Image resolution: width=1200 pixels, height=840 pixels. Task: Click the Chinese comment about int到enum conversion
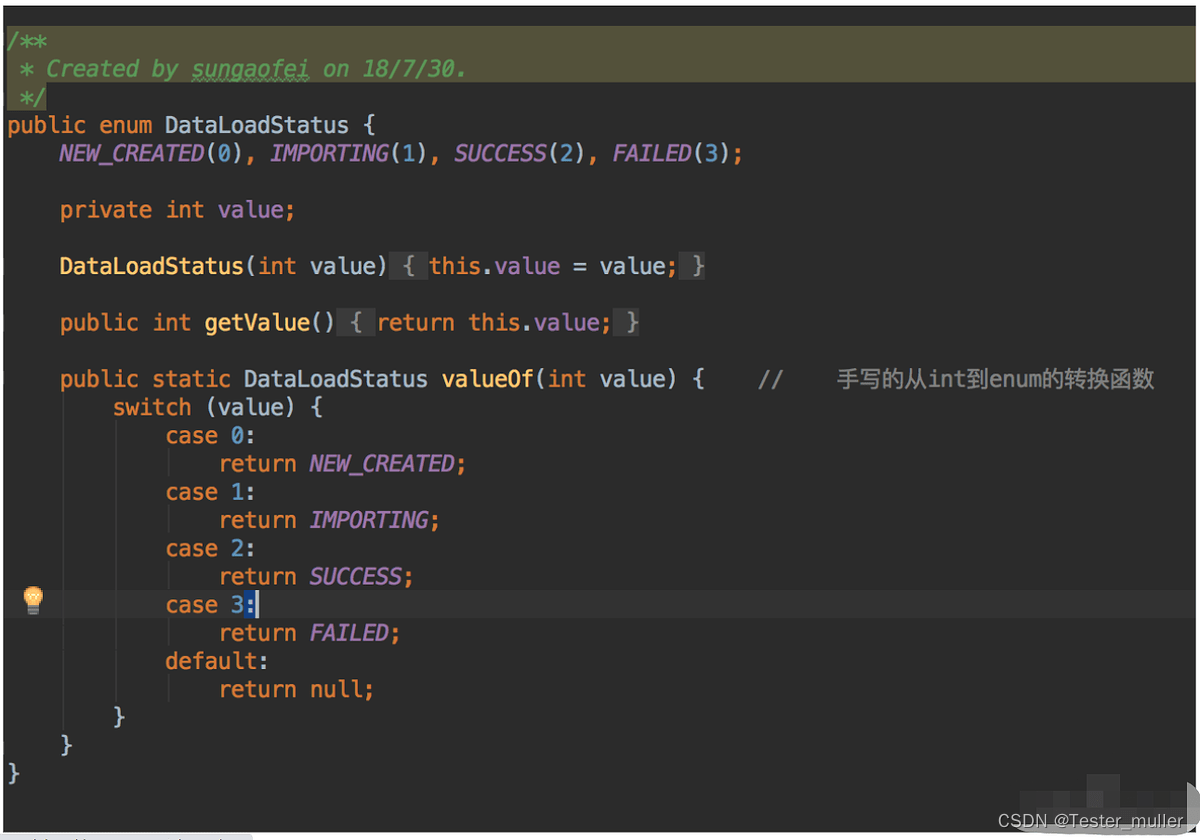click(x=995, y=379)
